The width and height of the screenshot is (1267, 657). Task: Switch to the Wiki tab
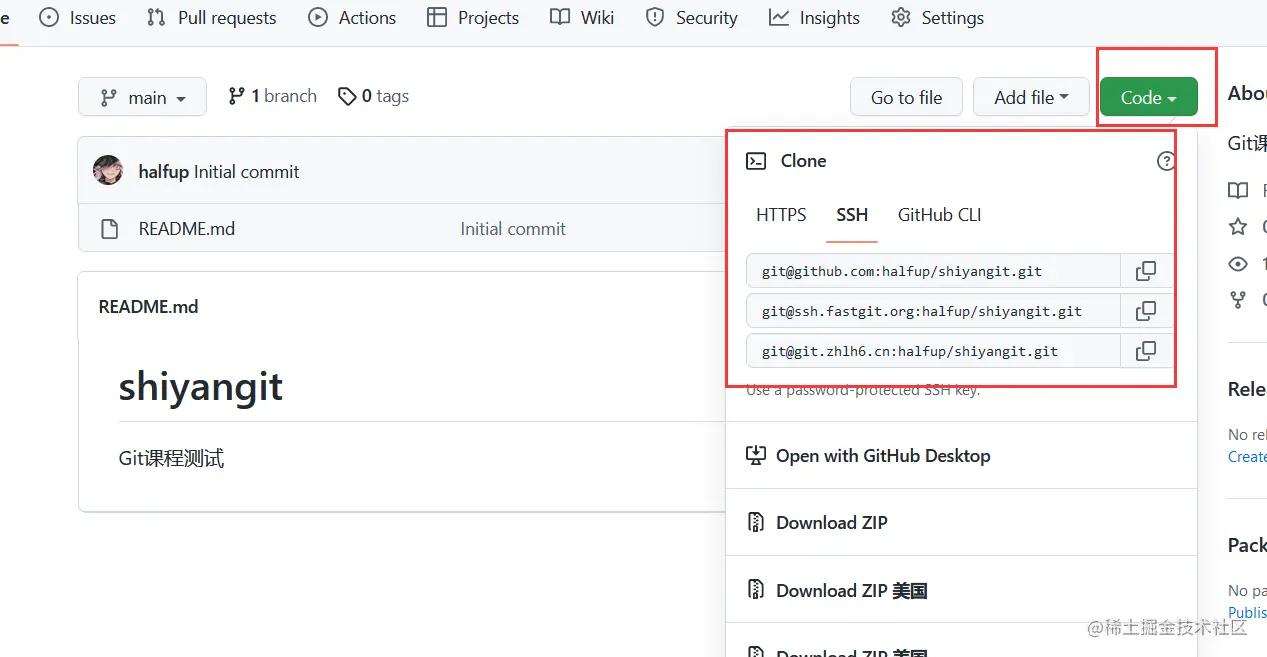[582, 18]
